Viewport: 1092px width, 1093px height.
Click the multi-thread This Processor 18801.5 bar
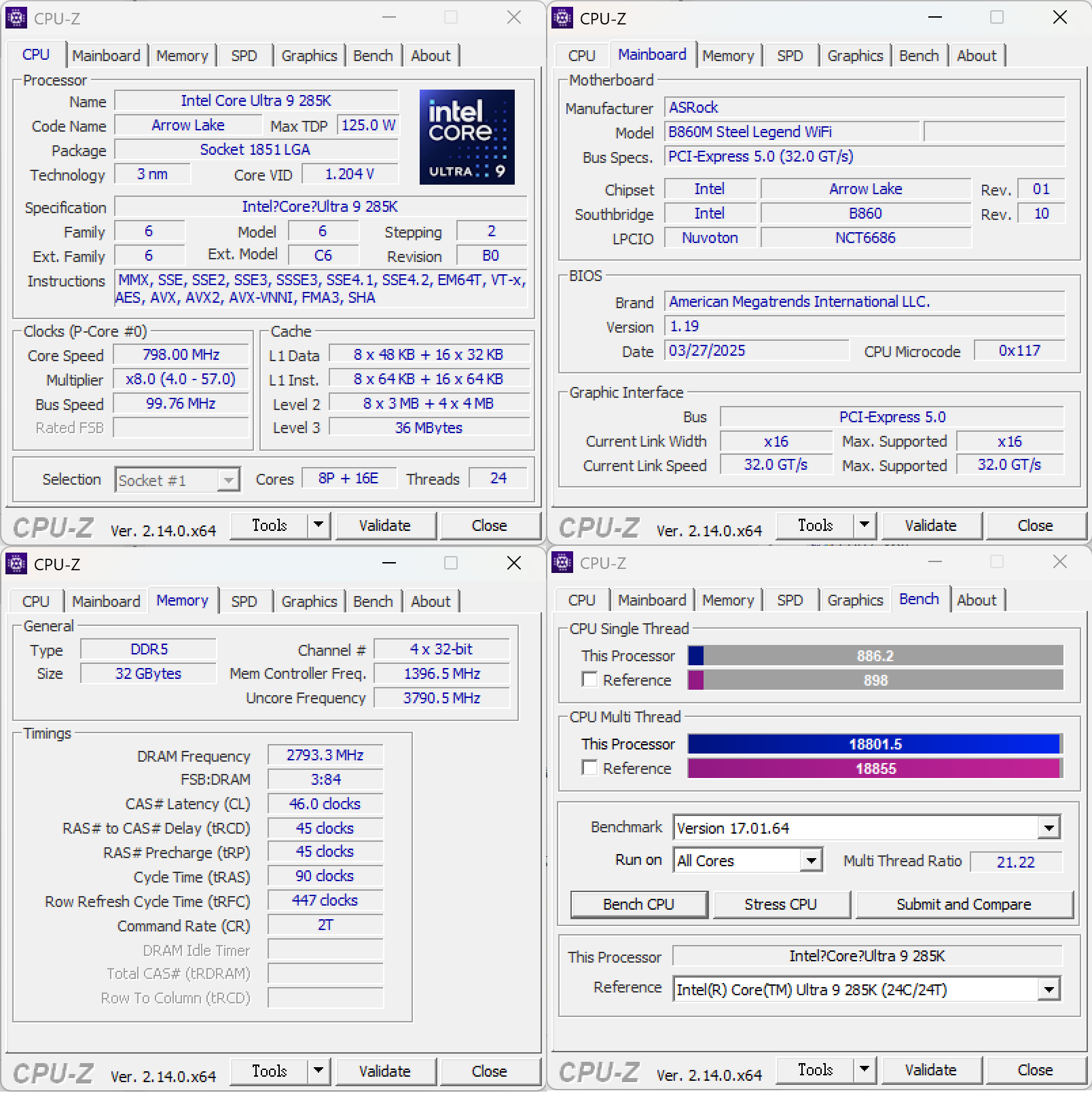pos(875,744)
